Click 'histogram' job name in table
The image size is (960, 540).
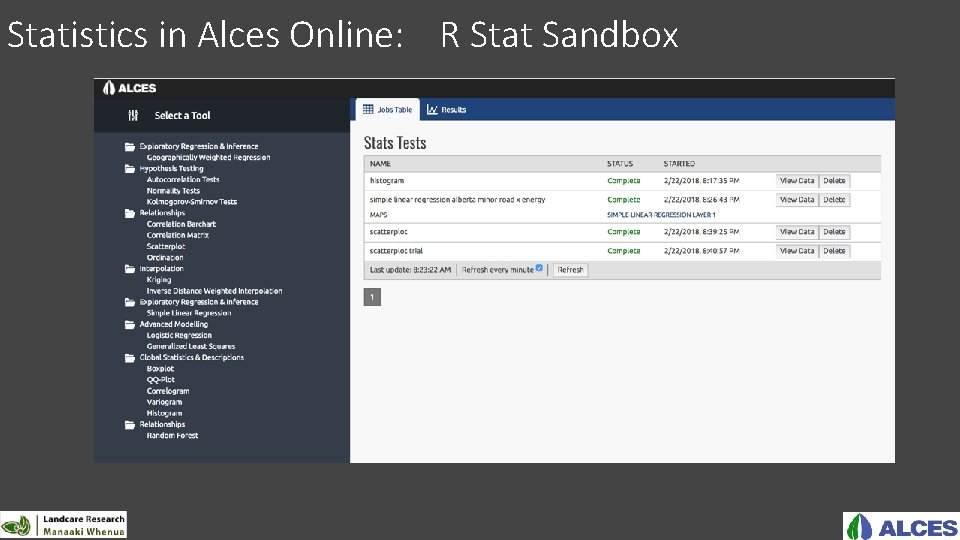[387, 181]
